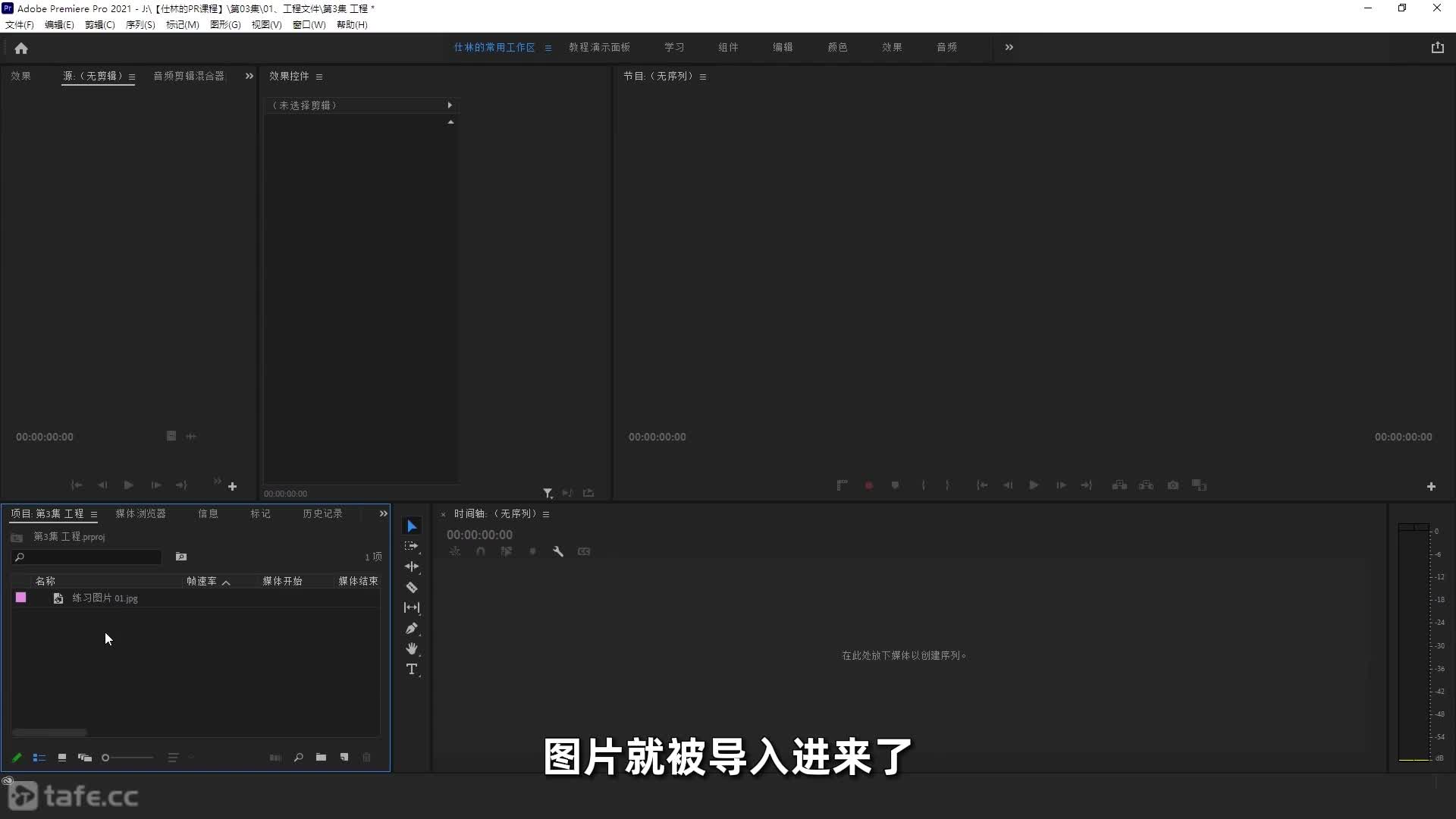Switch Project panel to List view
This screenshot has height=819, width=1456.
tap(39, 757)
